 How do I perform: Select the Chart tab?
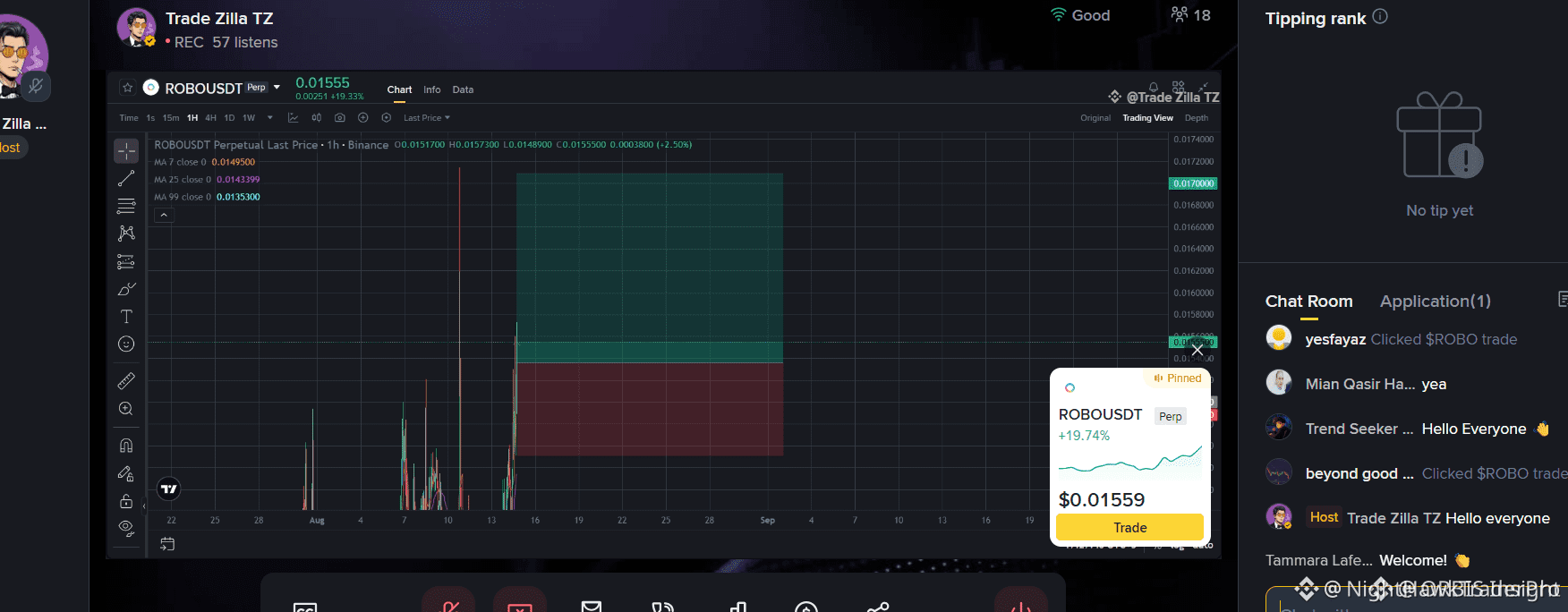pos(399,89)
